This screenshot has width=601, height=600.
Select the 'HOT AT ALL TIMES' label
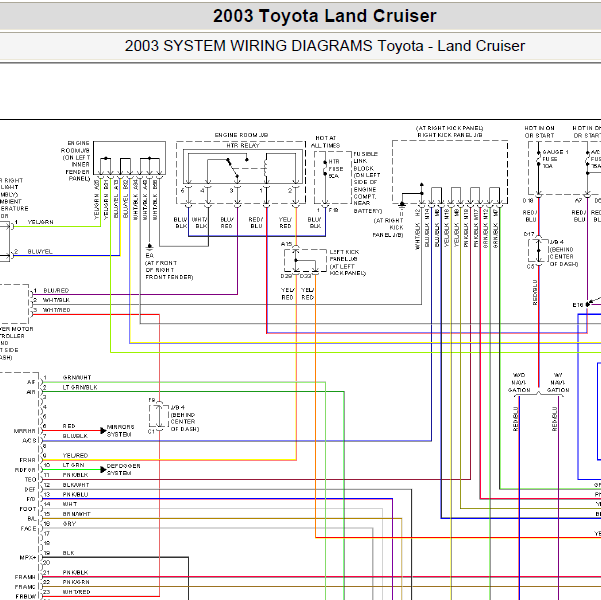[325, 141]
